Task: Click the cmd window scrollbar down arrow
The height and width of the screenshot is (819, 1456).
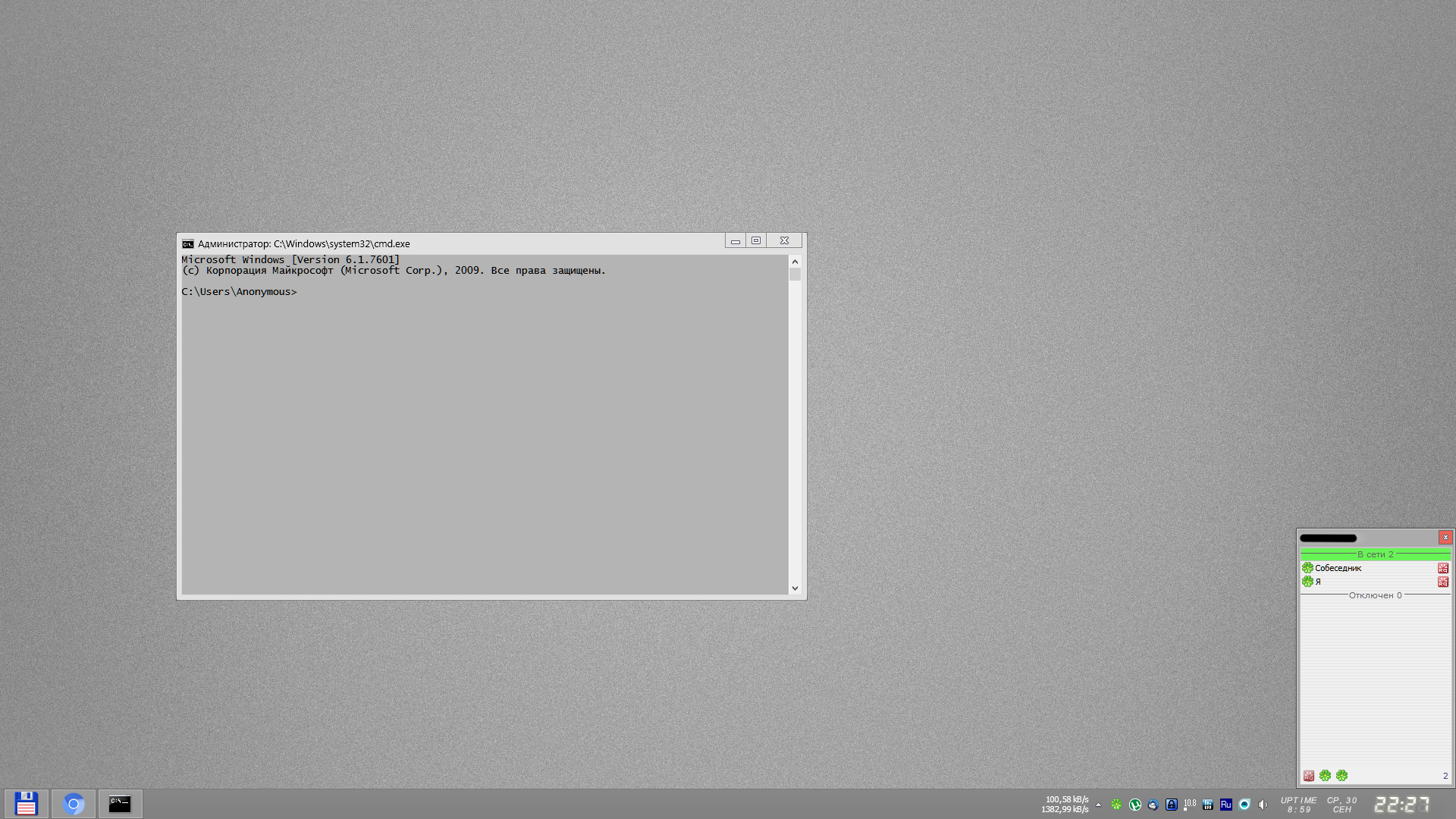Action: (x=795, y=588)
